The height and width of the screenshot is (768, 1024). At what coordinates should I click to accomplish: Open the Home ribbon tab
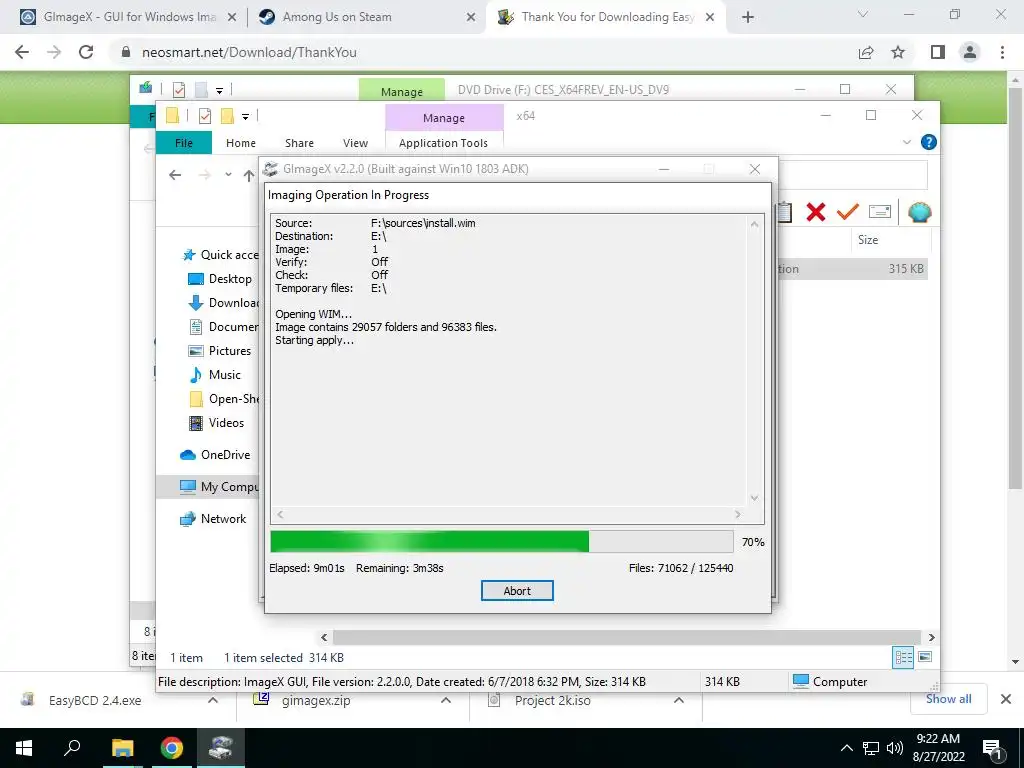(x=240, y=142)
